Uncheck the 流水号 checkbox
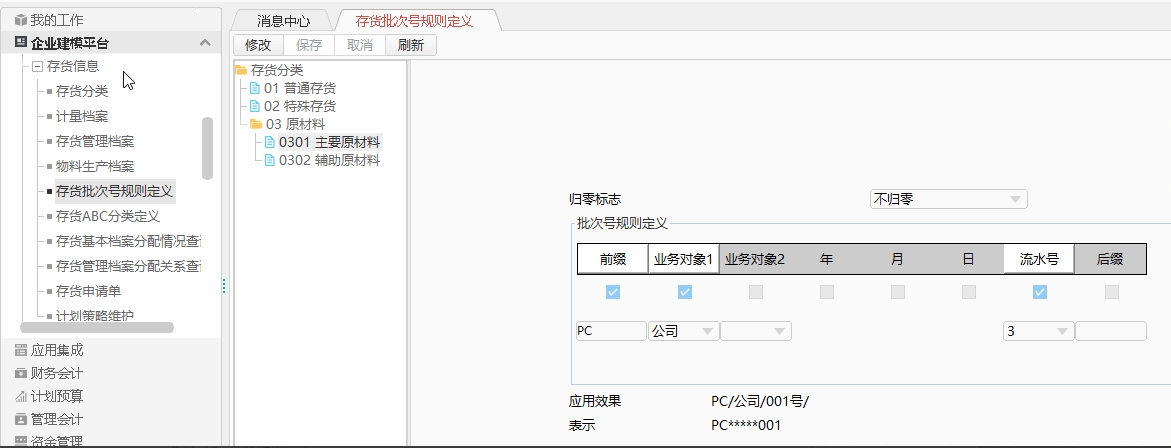1171x448 pixels. 1040,292
